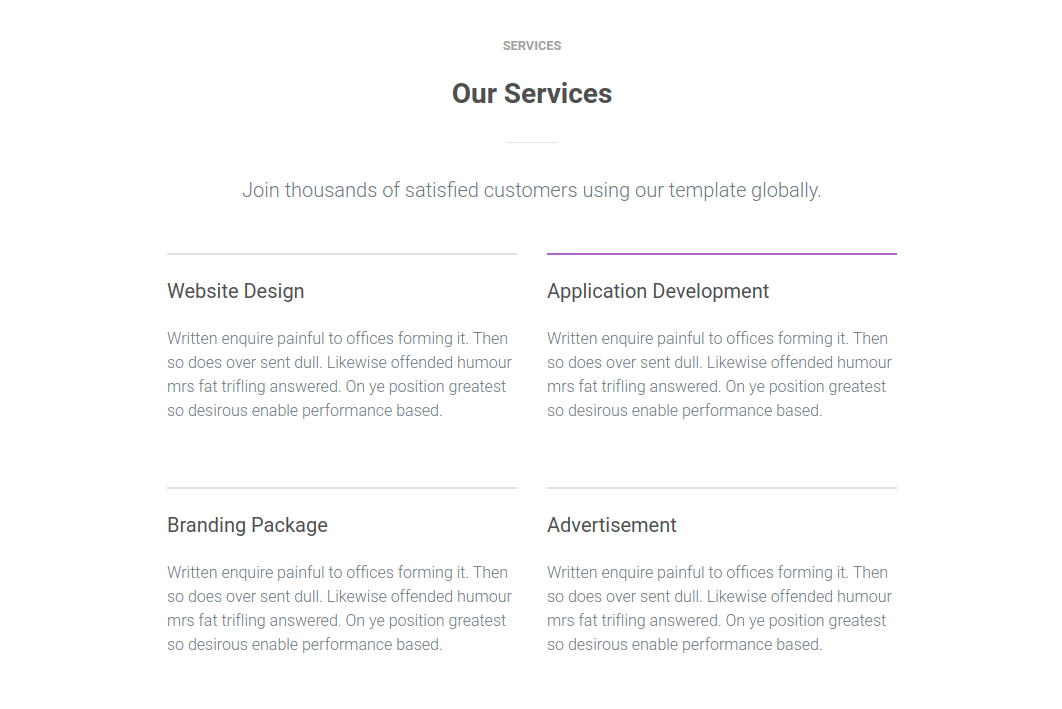Screen dimensions: 1062x709
Task: Click the gray line above Advertisement
Action: [x=722, y=488]
